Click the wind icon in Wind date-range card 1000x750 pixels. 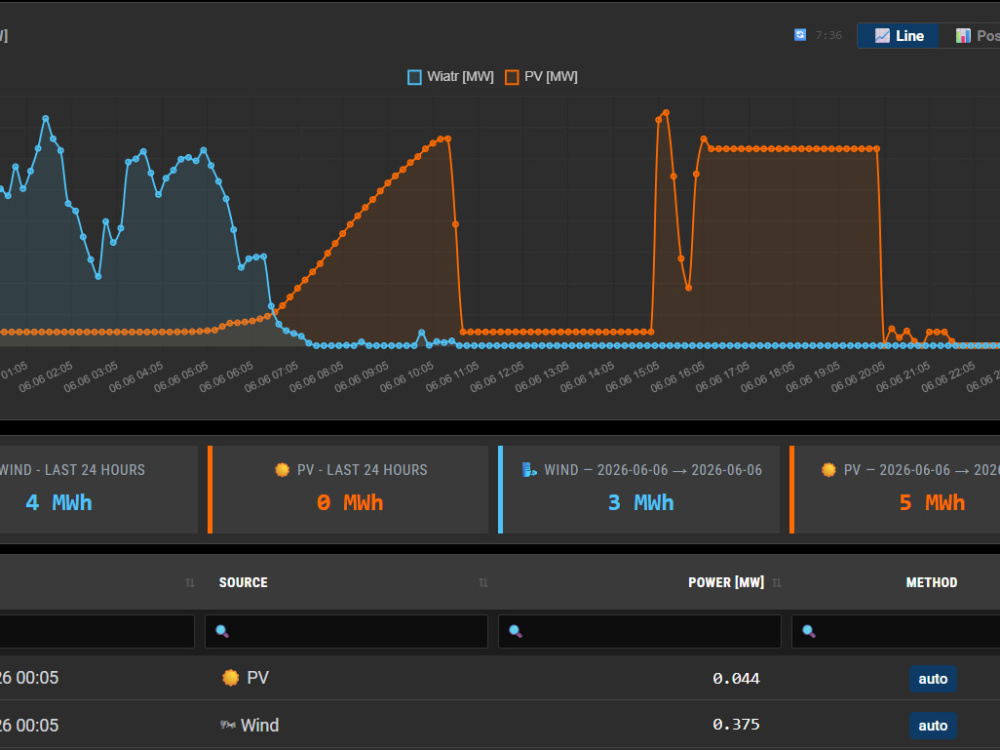click(x=529, y=470)
